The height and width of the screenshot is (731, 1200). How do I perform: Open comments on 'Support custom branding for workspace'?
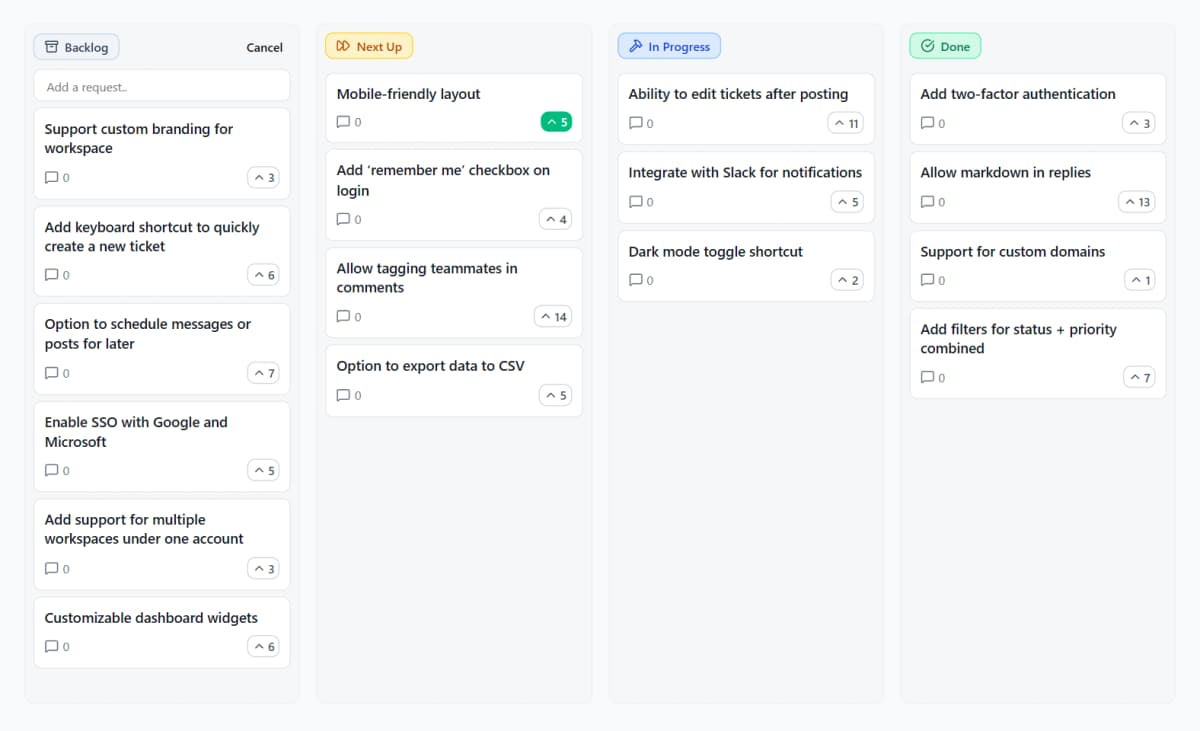[49, 177]
